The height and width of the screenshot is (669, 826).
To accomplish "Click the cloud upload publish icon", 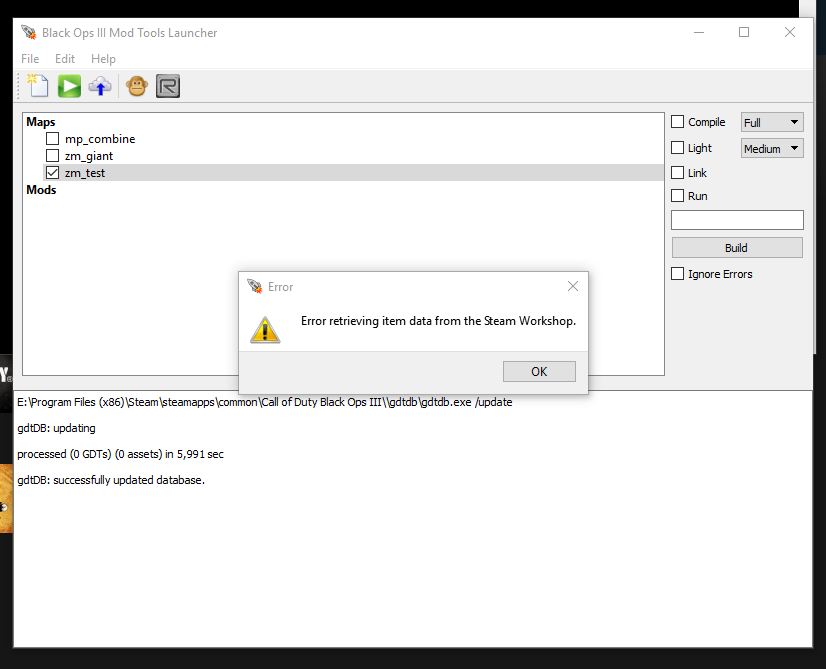I will point(100,86).
